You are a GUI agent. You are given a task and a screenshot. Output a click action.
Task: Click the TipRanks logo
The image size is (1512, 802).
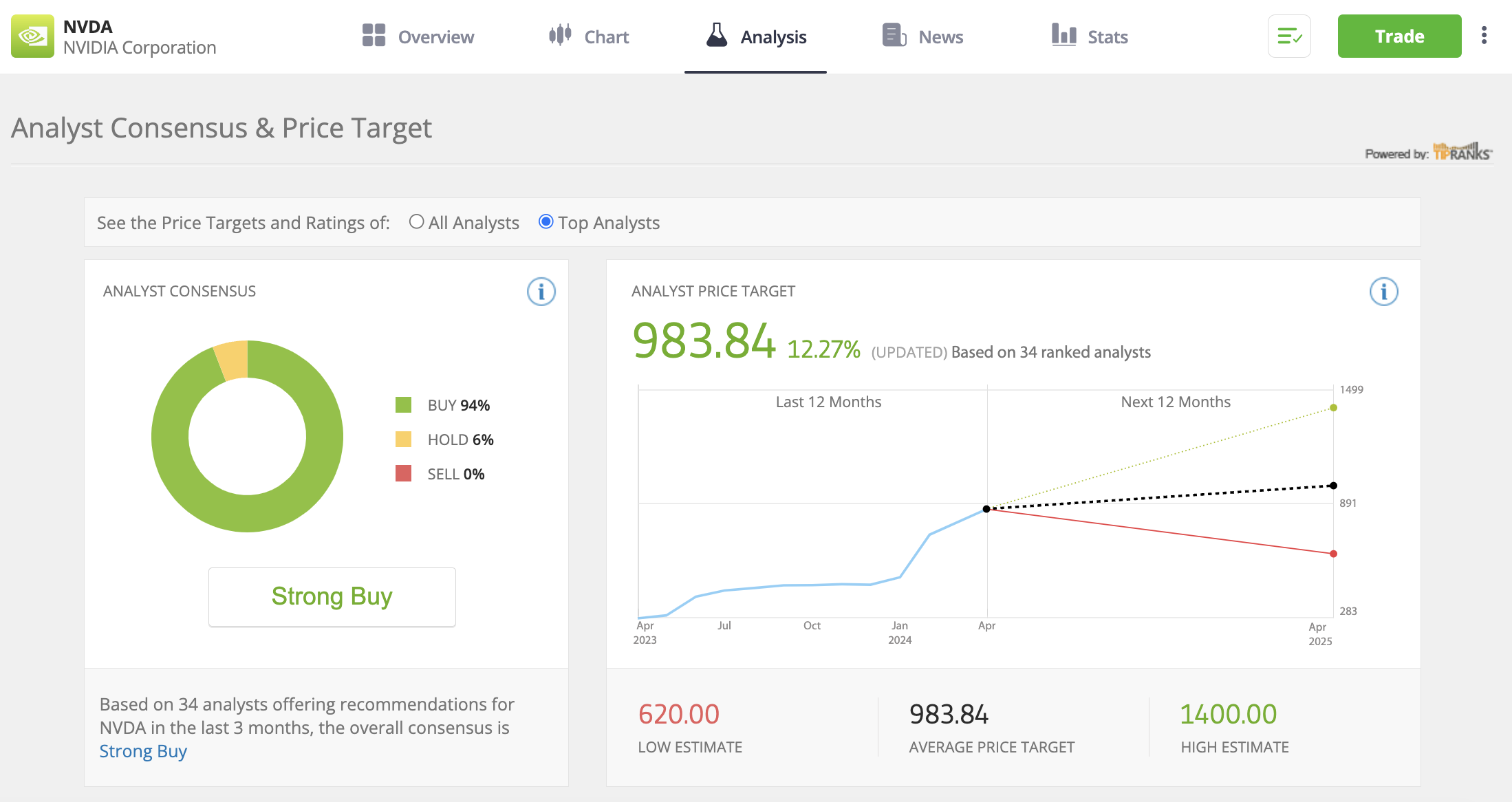click(1462, 151)
